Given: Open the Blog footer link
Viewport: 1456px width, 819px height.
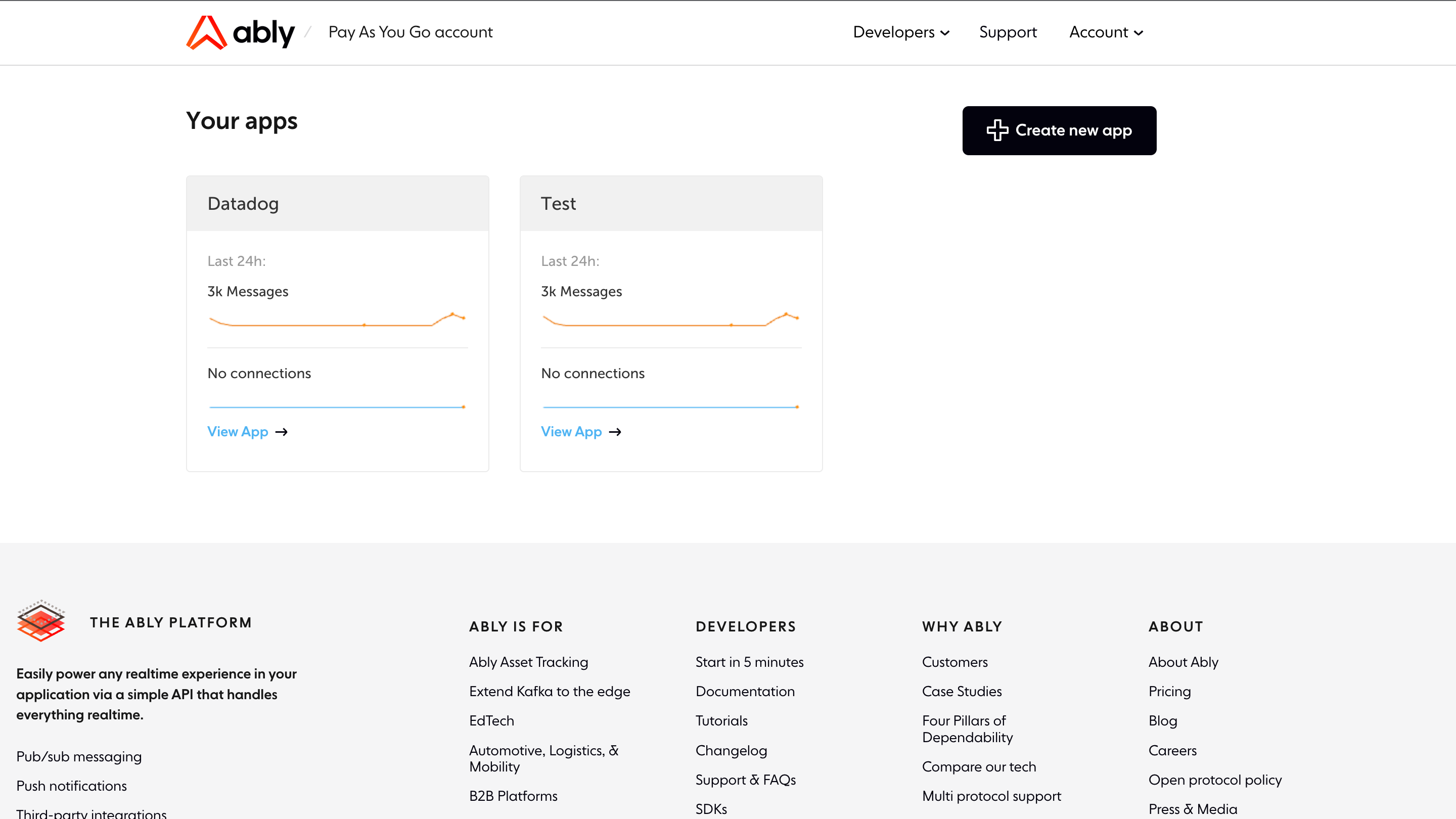Looking at the screenshot, I should [1163, 721].
